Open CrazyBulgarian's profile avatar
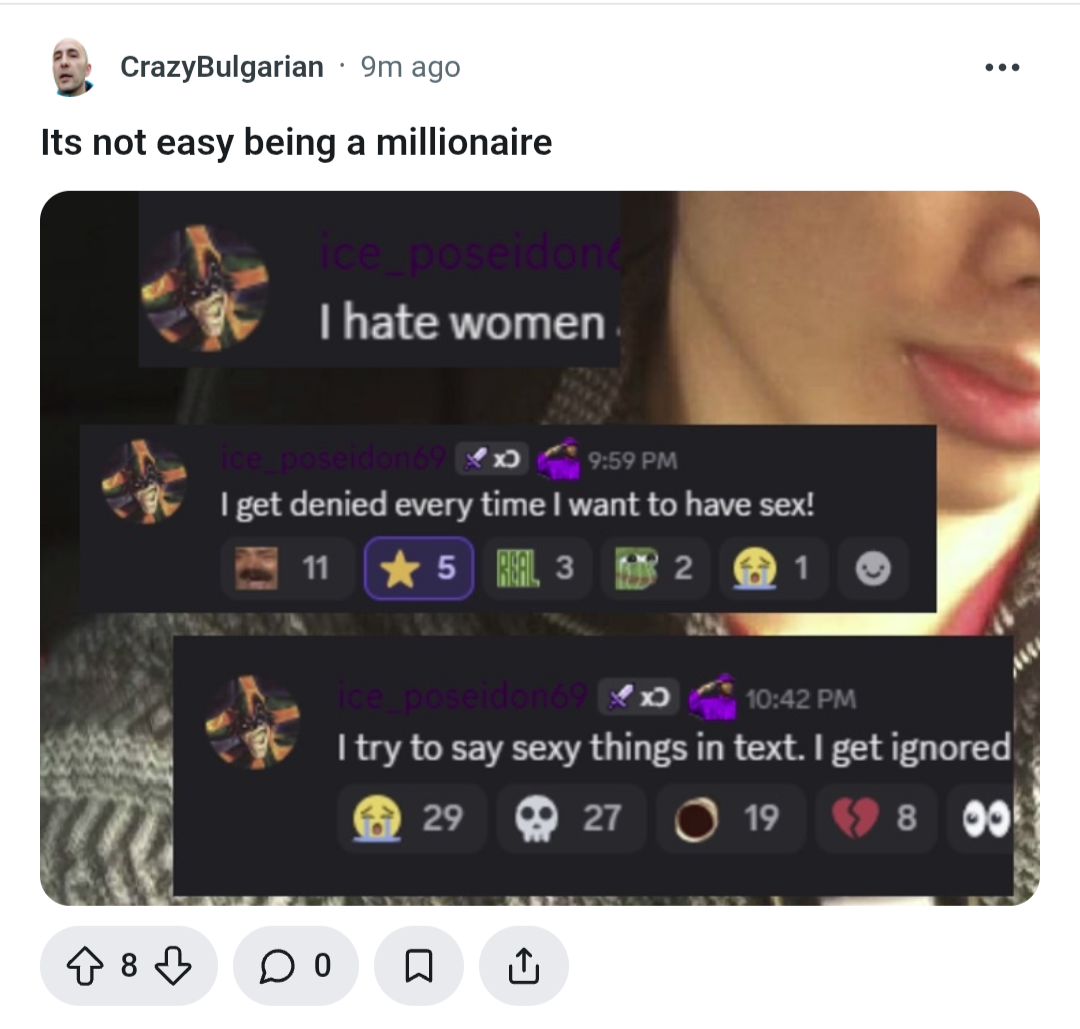Screen dimensions: 1080x1029 coord(72,67)
